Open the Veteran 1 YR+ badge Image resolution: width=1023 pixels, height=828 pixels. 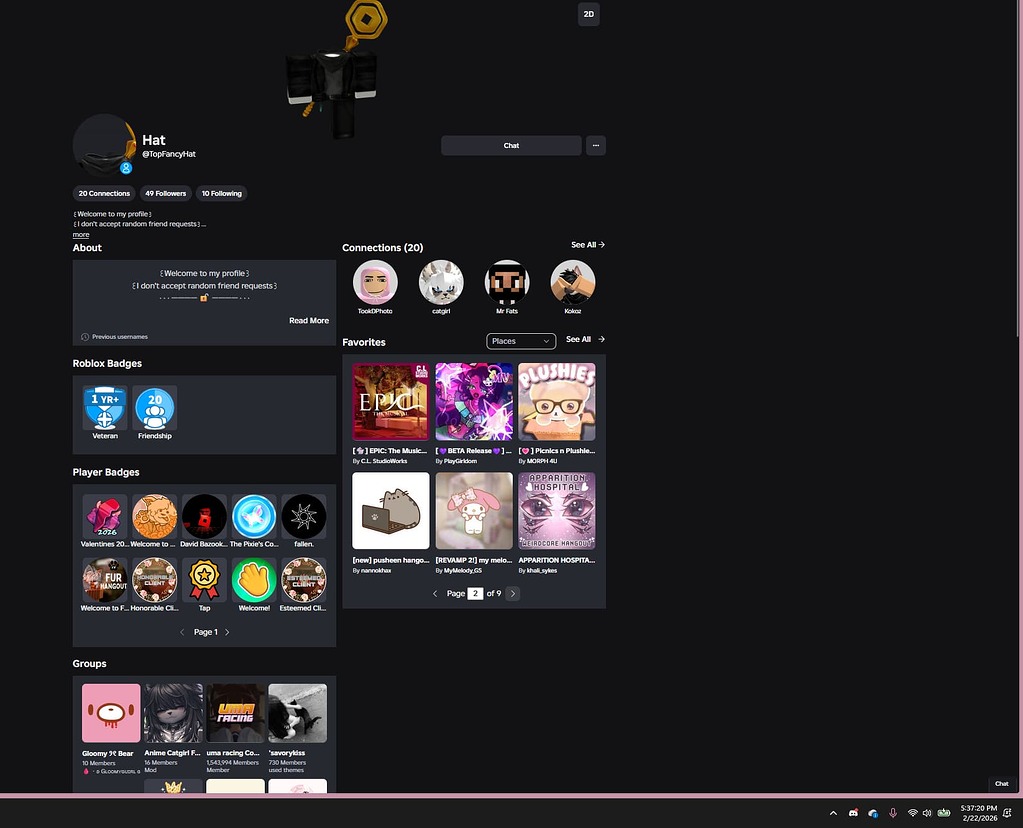tap(105, 408)
